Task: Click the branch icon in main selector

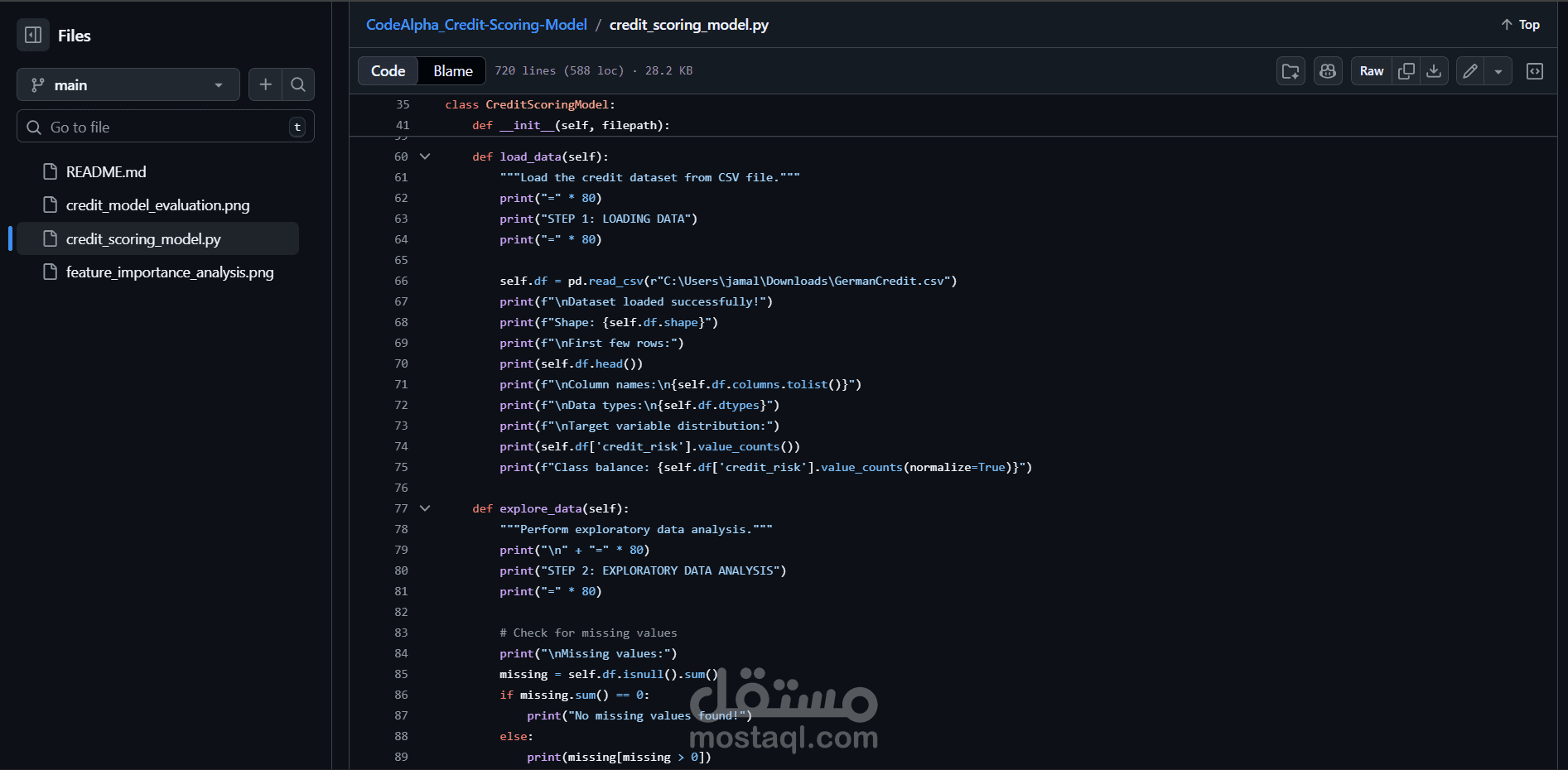Action: (37, 84)
